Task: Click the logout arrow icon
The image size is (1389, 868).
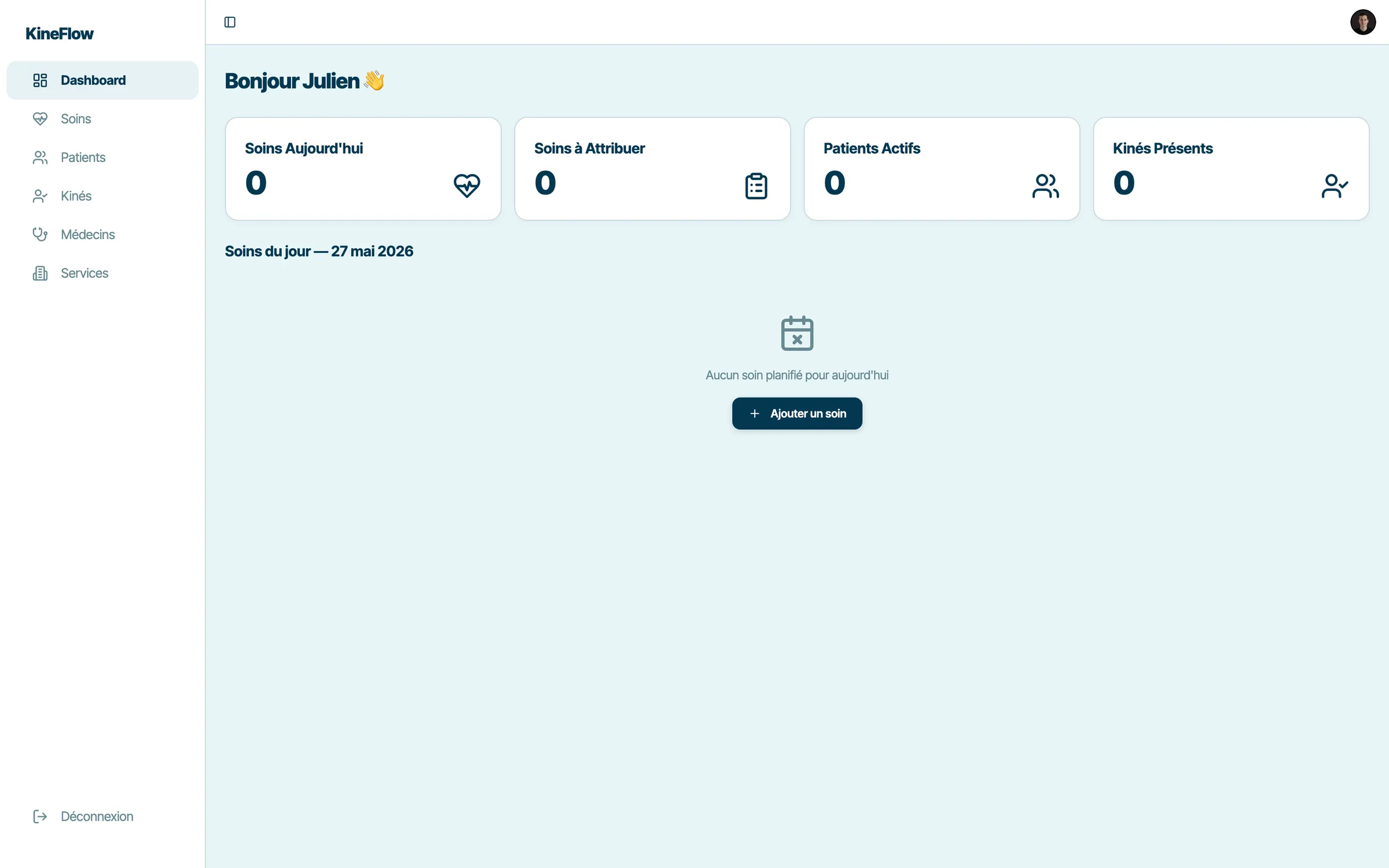Action: pos(40,816)
